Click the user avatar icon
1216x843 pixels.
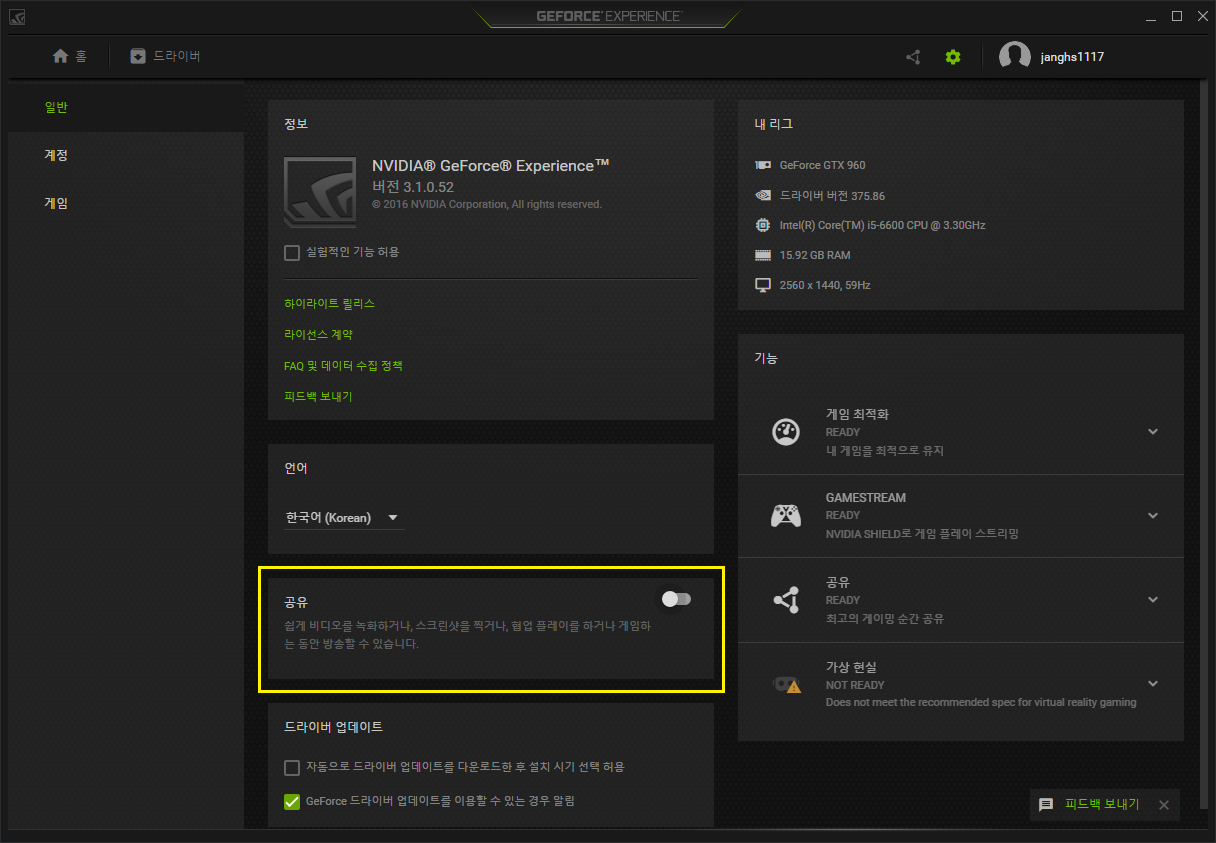(x=1015, y=57)
